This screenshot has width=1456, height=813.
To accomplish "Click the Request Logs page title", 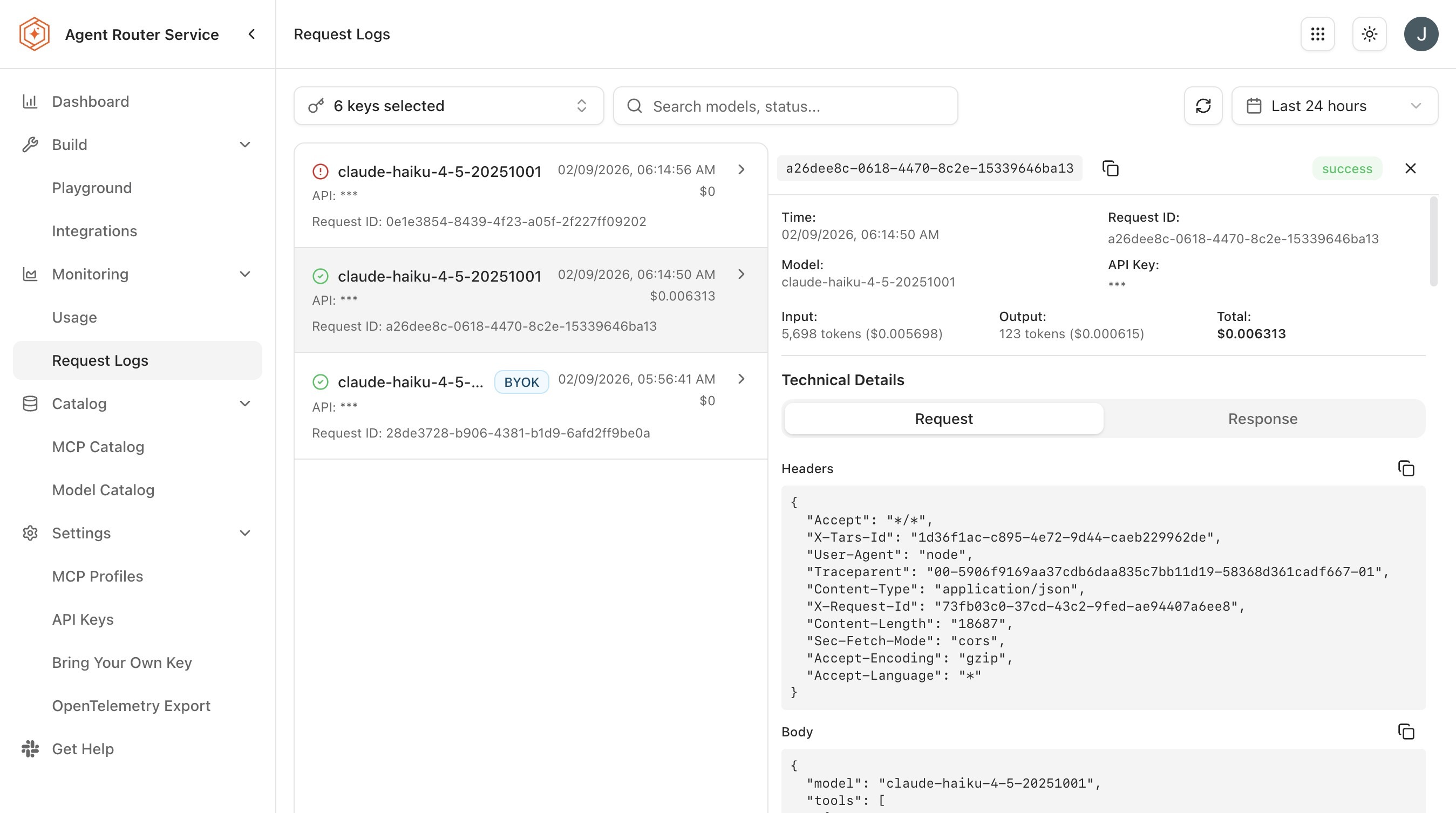I will (342, 34).
